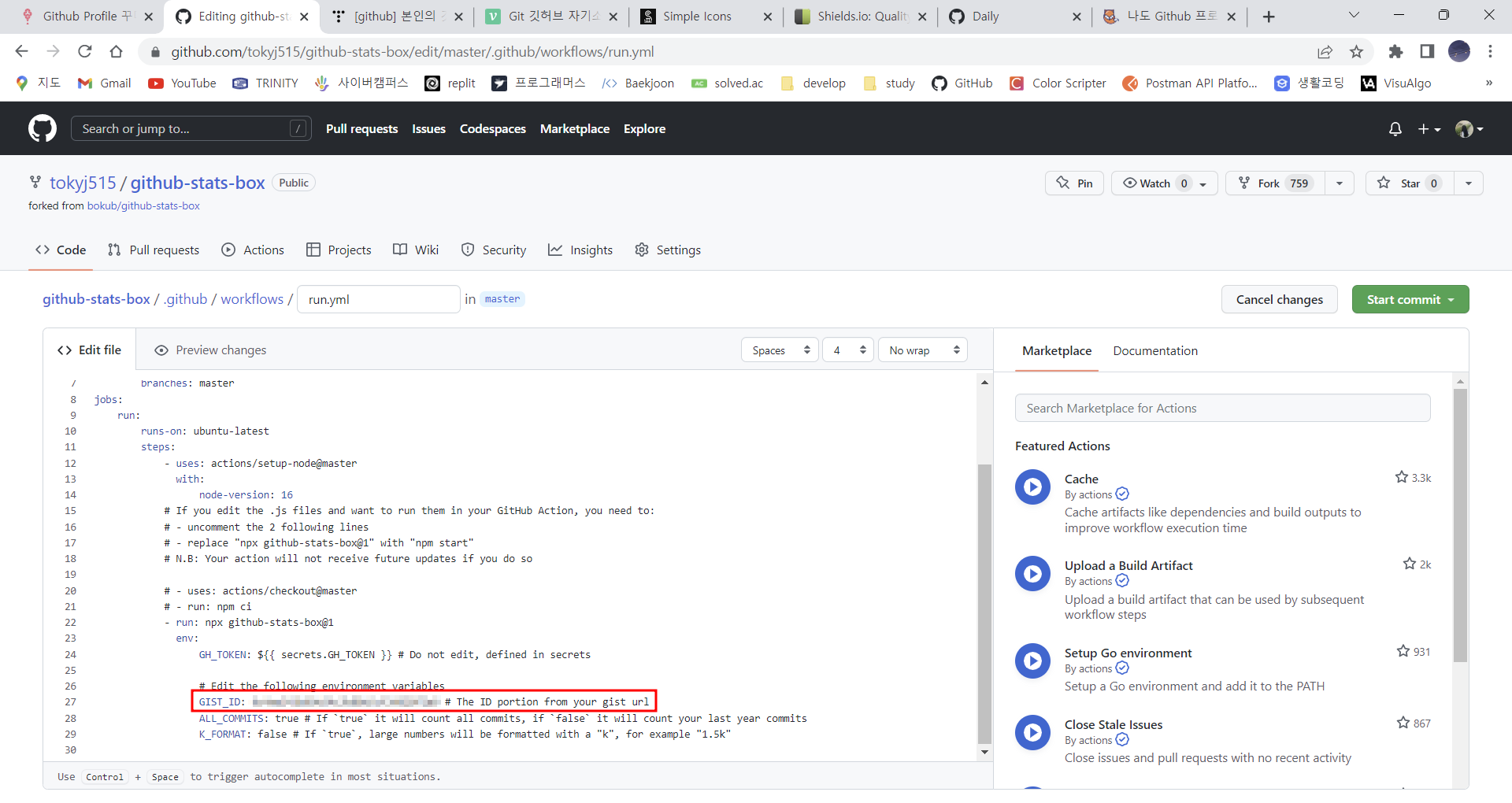This screenshot has height=803, width=1512.
Task: Open the develop bookmarks folder
Action: [813, 83]
